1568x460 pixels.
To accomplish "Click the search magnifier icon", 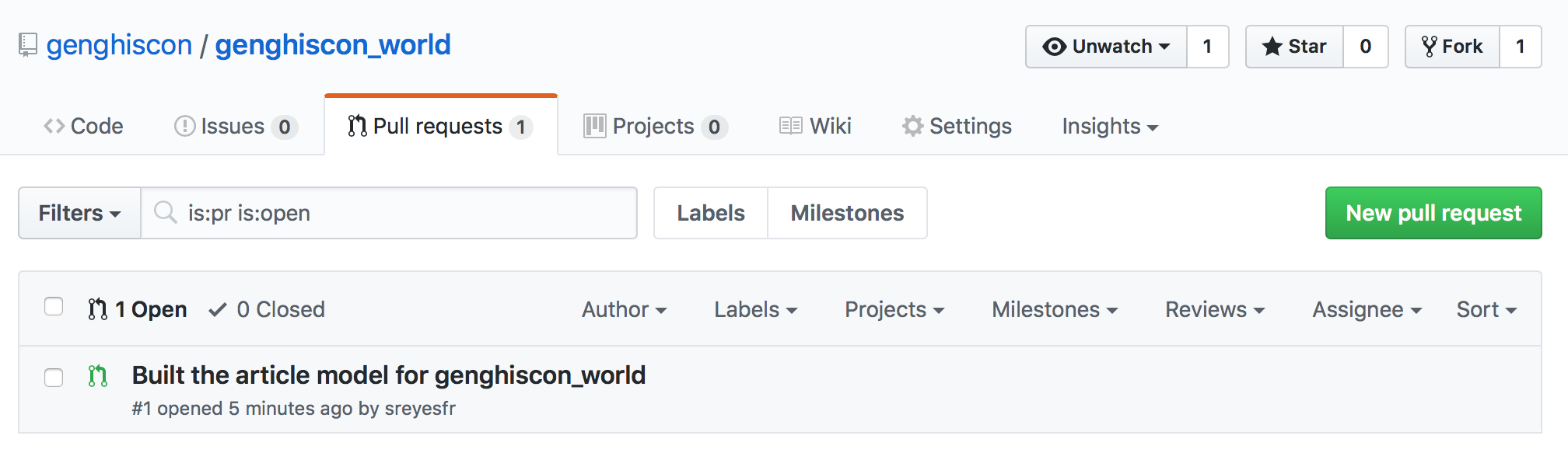I will (165, 212).
